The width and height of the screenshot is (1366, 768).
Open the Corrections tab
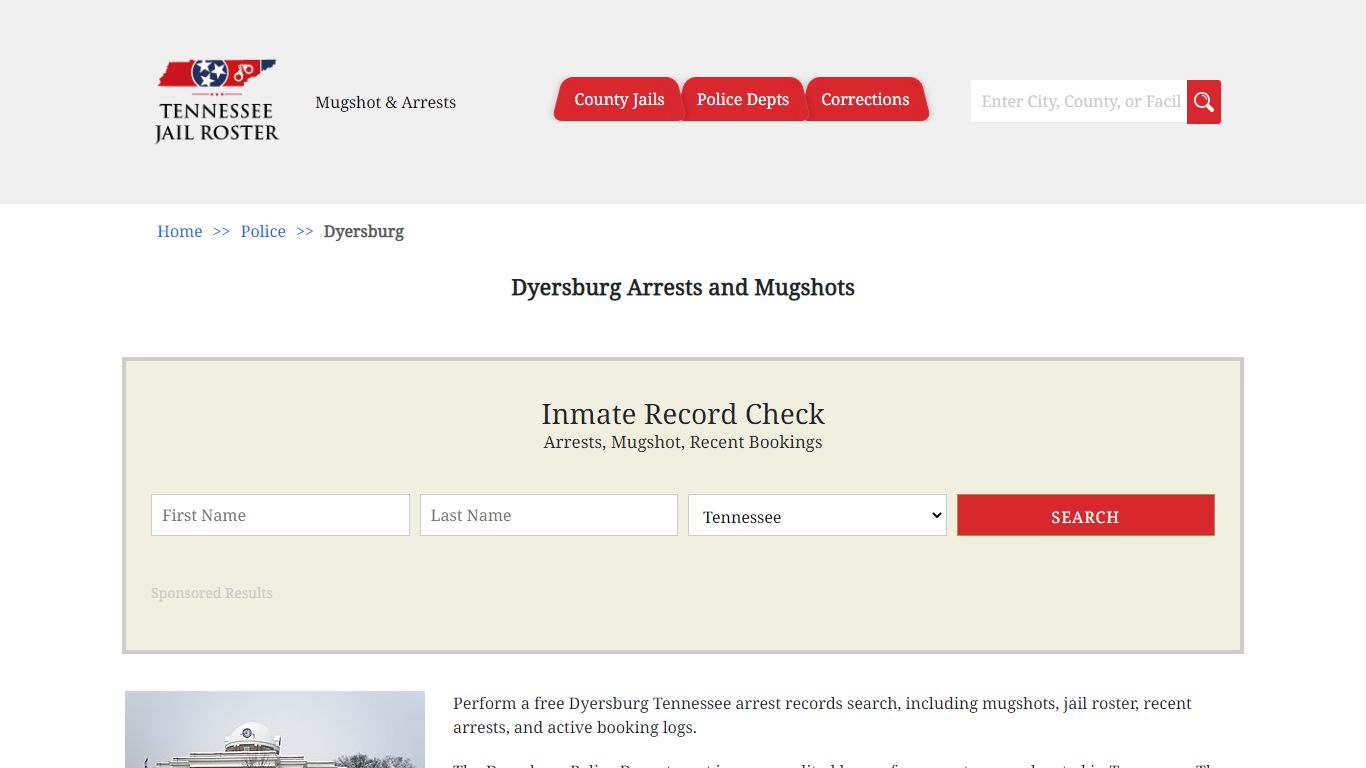[866, 99]
